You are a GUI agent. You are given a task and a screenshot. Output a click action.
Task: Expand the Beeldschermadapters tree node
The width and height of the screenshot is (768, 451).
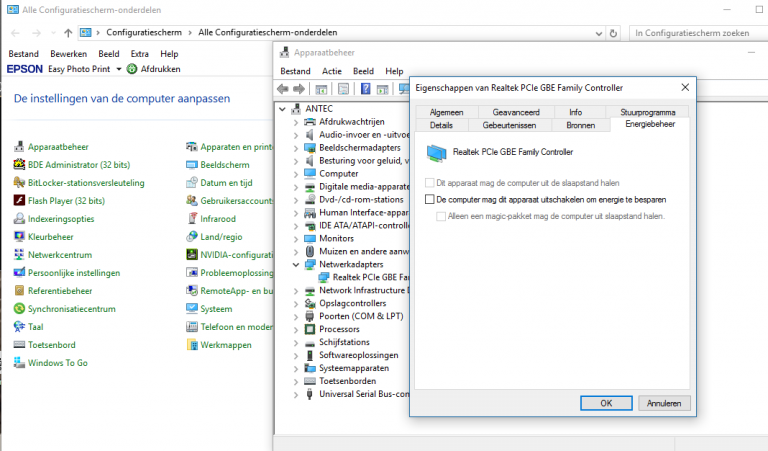point(296,147)
